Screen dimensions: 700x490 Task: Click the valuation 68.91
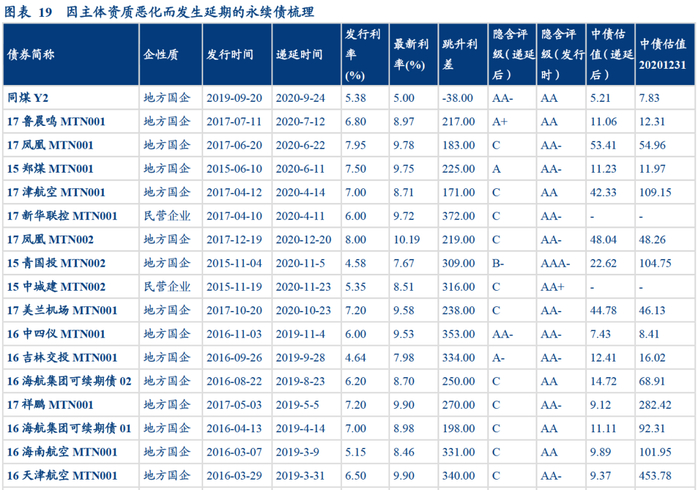point(652,381)
